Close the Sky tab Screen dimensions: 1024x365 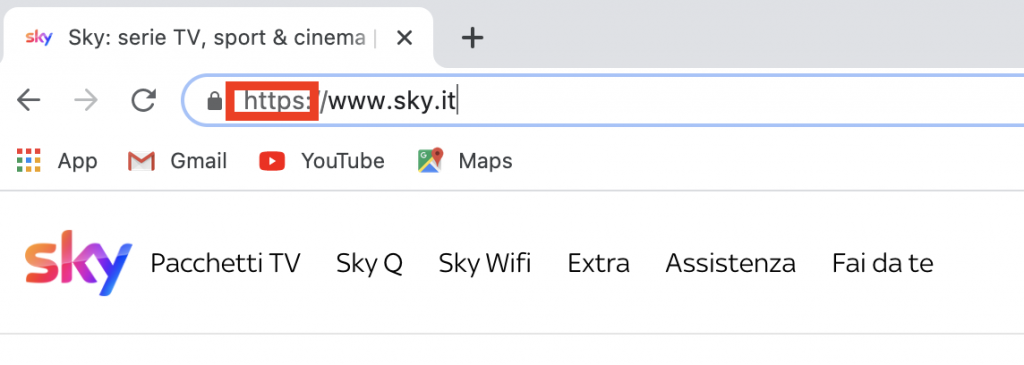404,39
